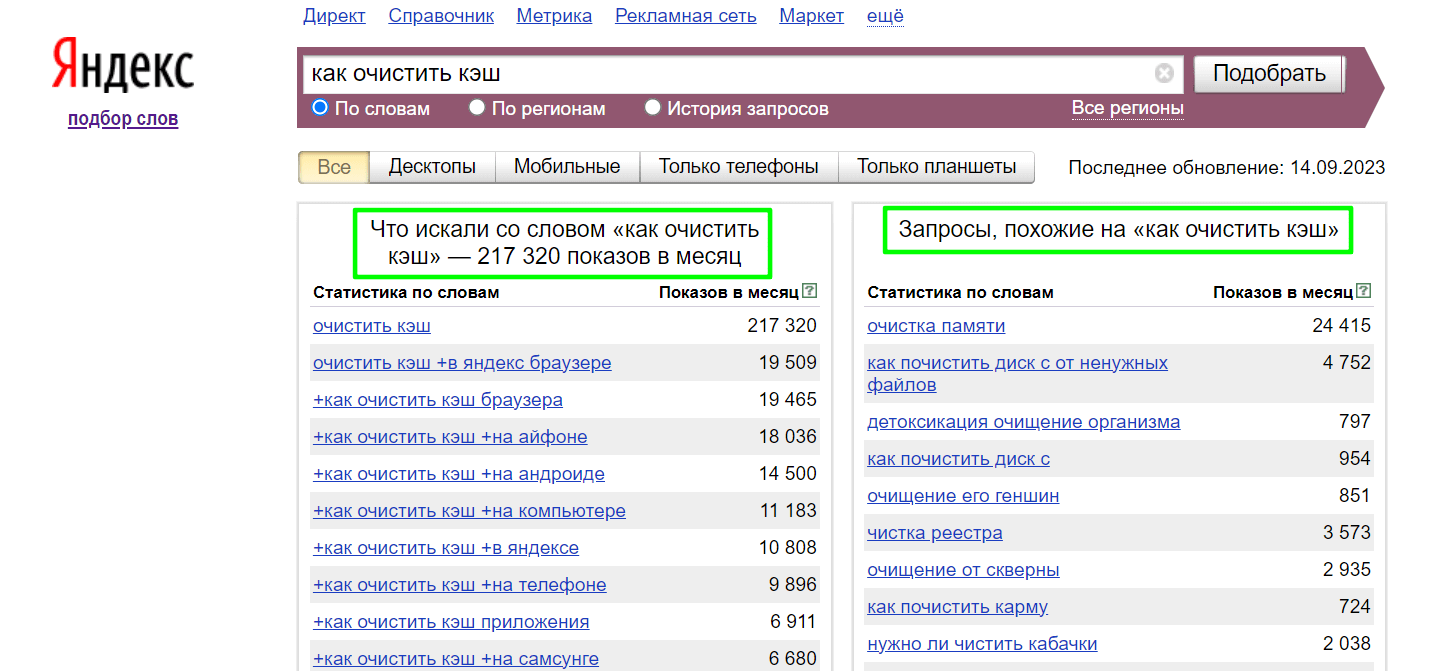
Task: Expand the «ещё» services menu
Action: [x=885, y=16]
